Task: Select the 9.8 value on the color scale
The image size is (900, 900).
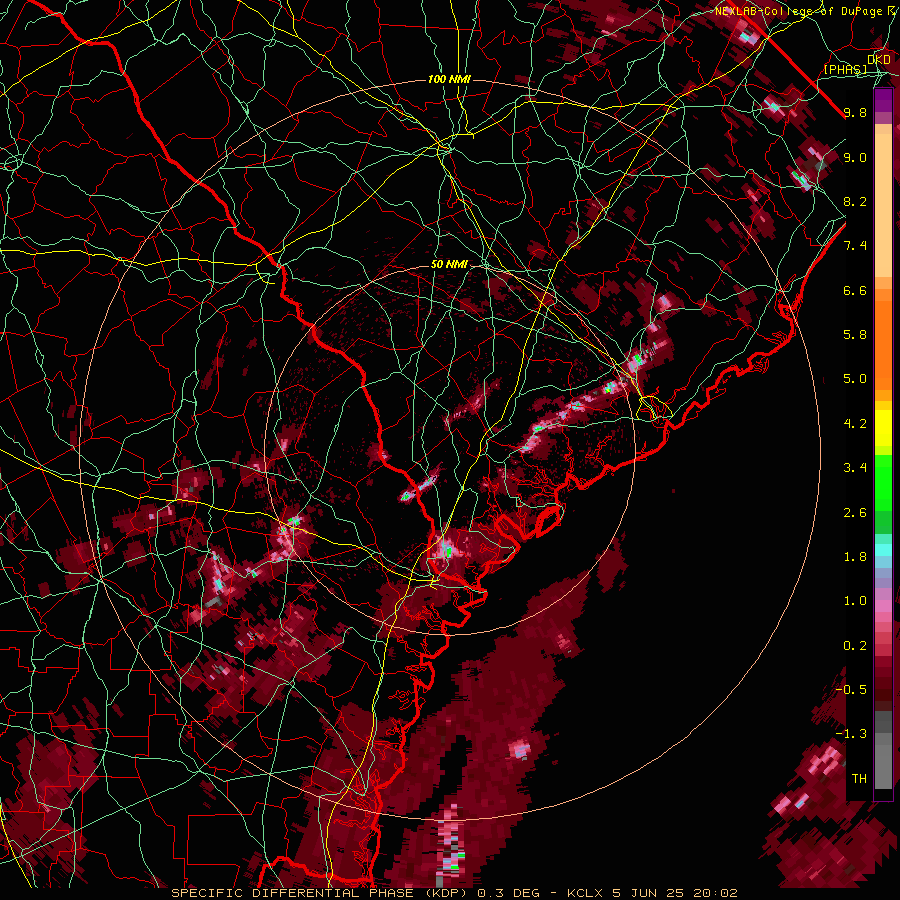Action: coord(855,112)
